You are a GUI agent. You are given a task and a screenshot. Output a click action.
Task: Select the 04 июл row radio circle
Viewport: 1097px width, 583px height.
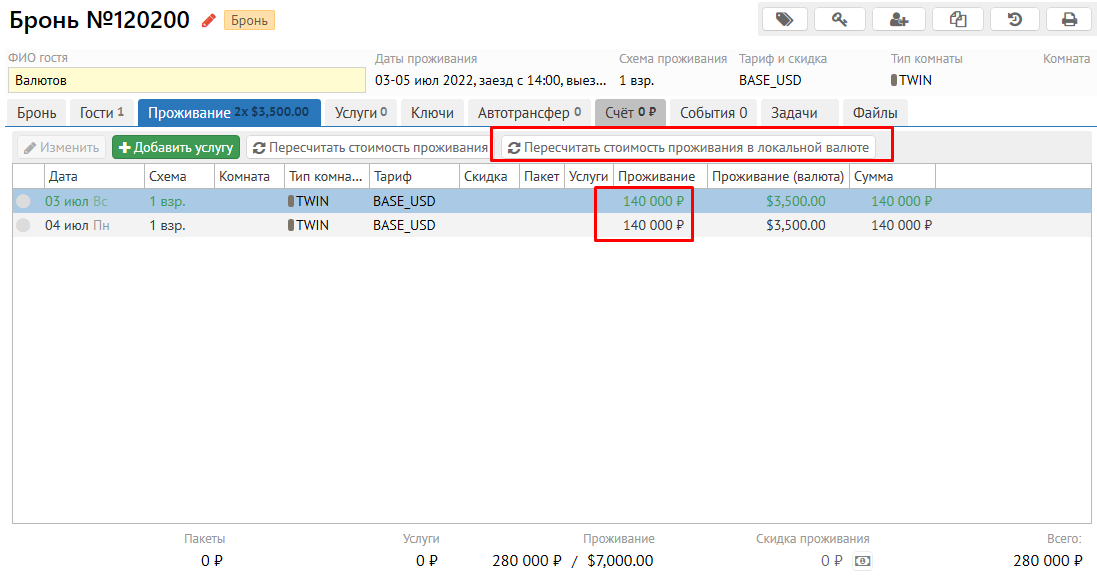(x=23, y=225)
